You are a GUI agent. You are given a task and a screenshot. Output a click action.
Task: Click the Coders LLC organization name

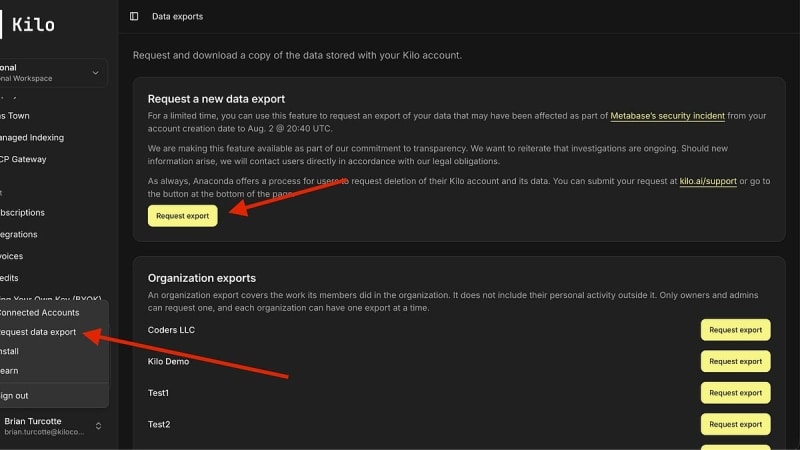pyautogui.click(x=171, y=330)
